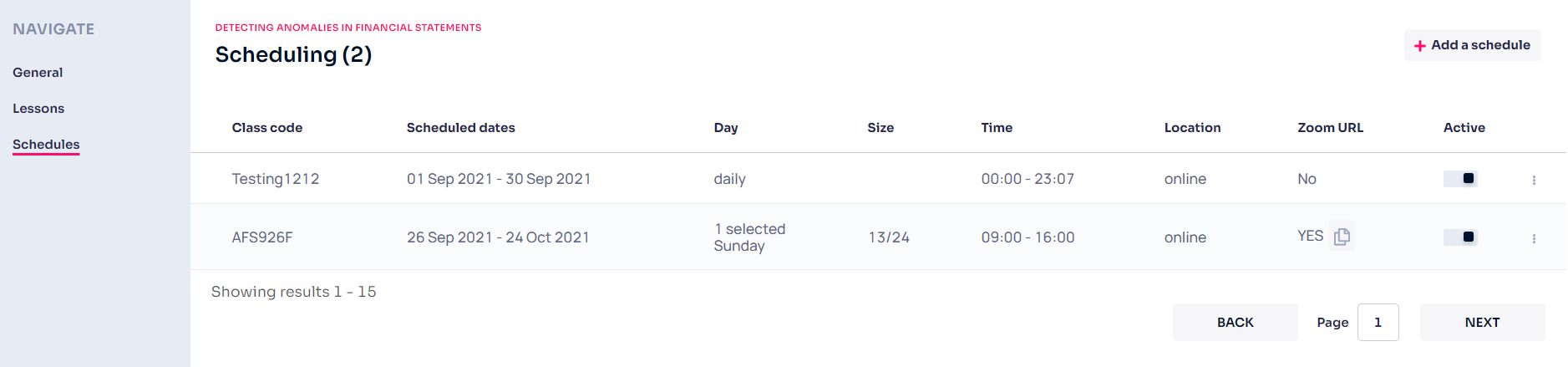Click the Page number input field
This screenshot has height=367, width=1568.
tap(1378, 322)
